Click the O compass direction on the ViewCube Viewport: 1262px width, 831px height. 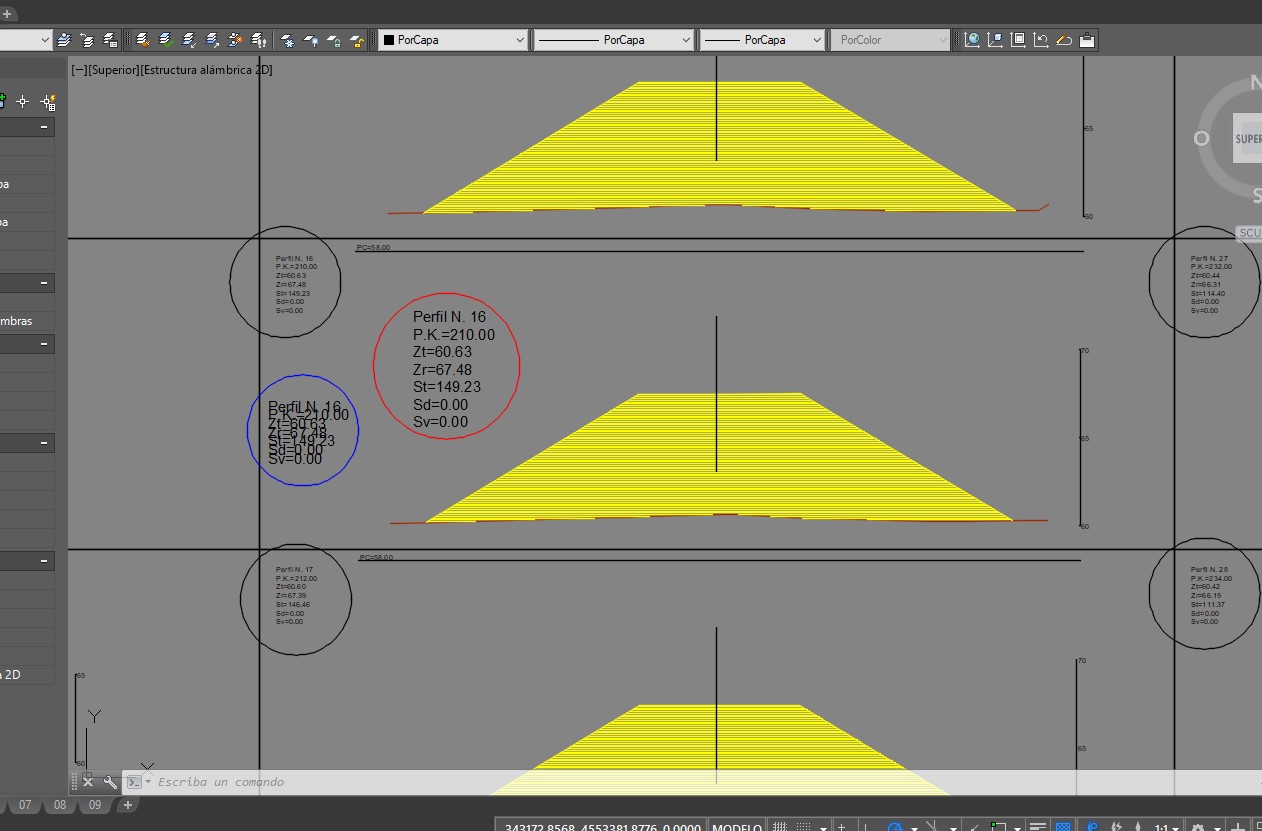click(1202, 138)
